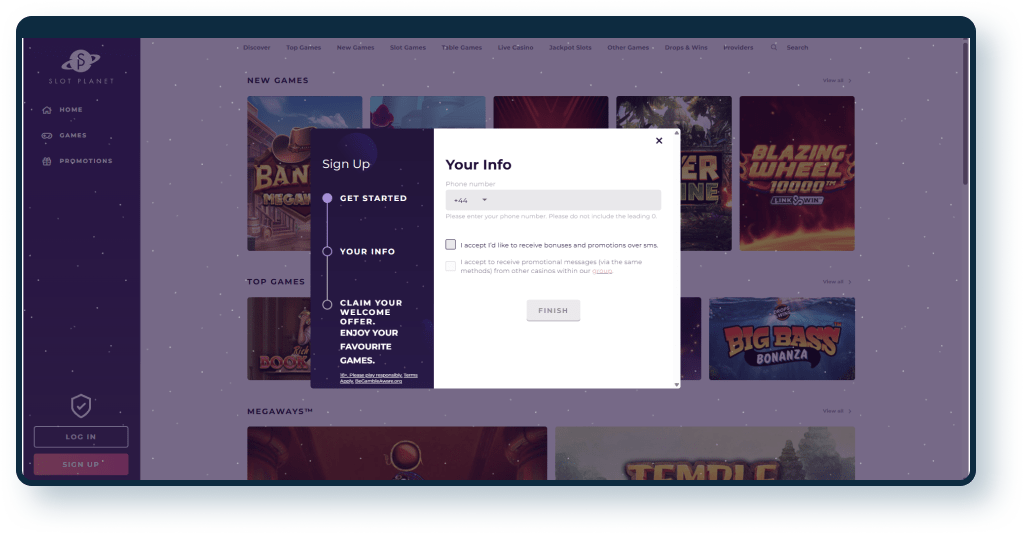This screenshot has height=534, width=1024.
Task: Select Table Games in top navigation
Action: [462, 48]
